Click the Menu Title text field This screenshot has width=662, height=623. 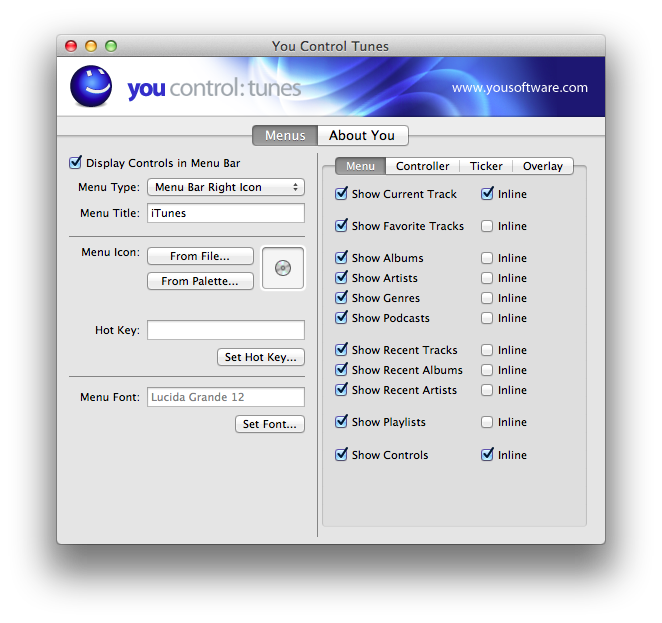click(226, 213)
